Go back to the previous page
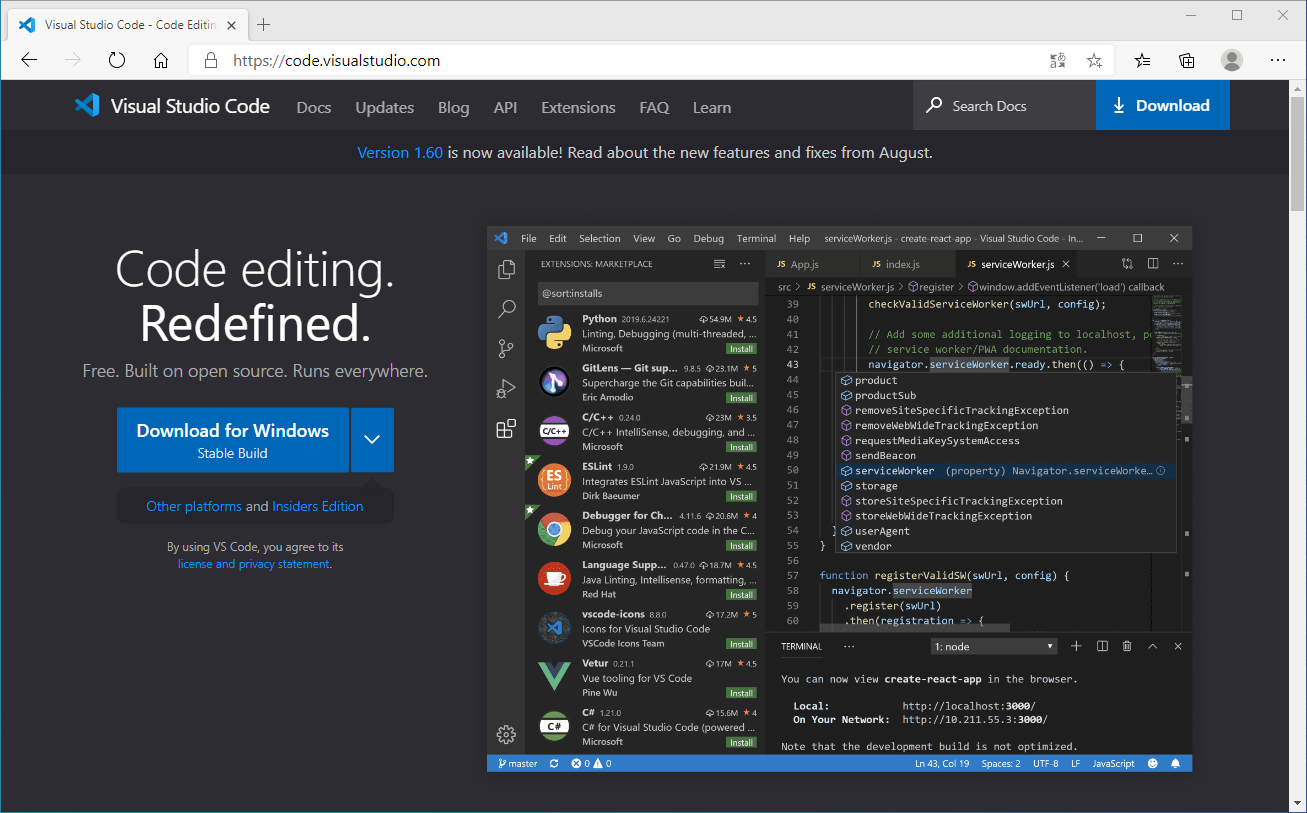The height and width of the screenshot is (813, 1307). [x=29, y=60]
